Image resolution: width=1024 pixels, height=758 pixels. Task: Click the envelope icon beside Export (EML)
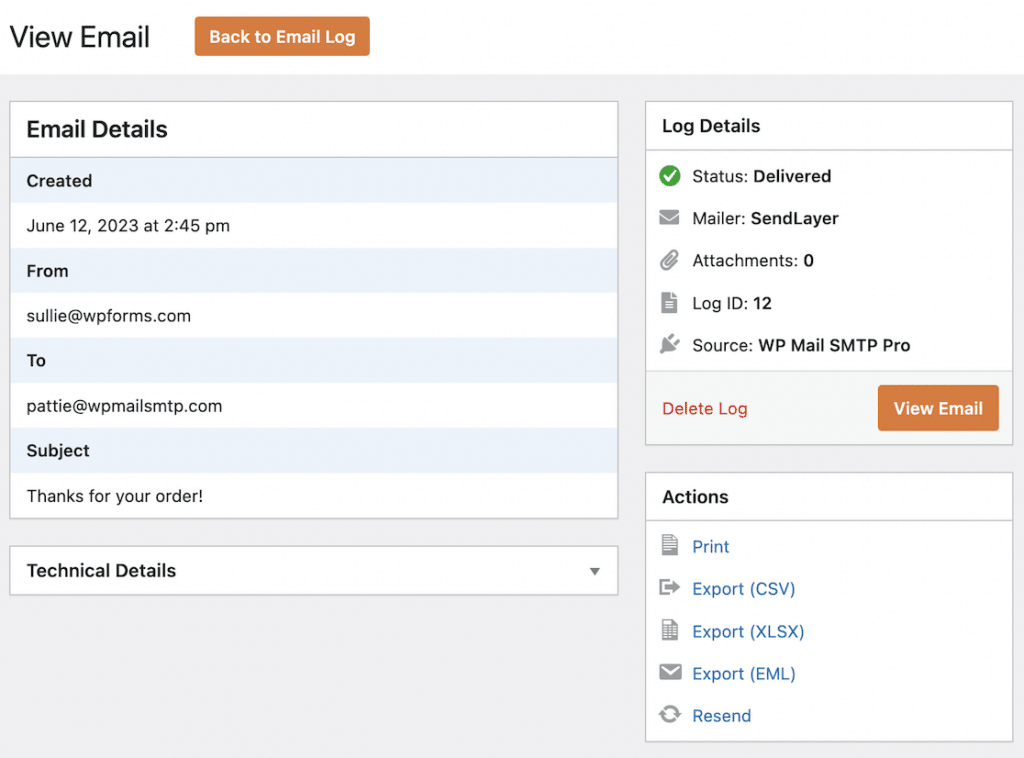[671, 672]
